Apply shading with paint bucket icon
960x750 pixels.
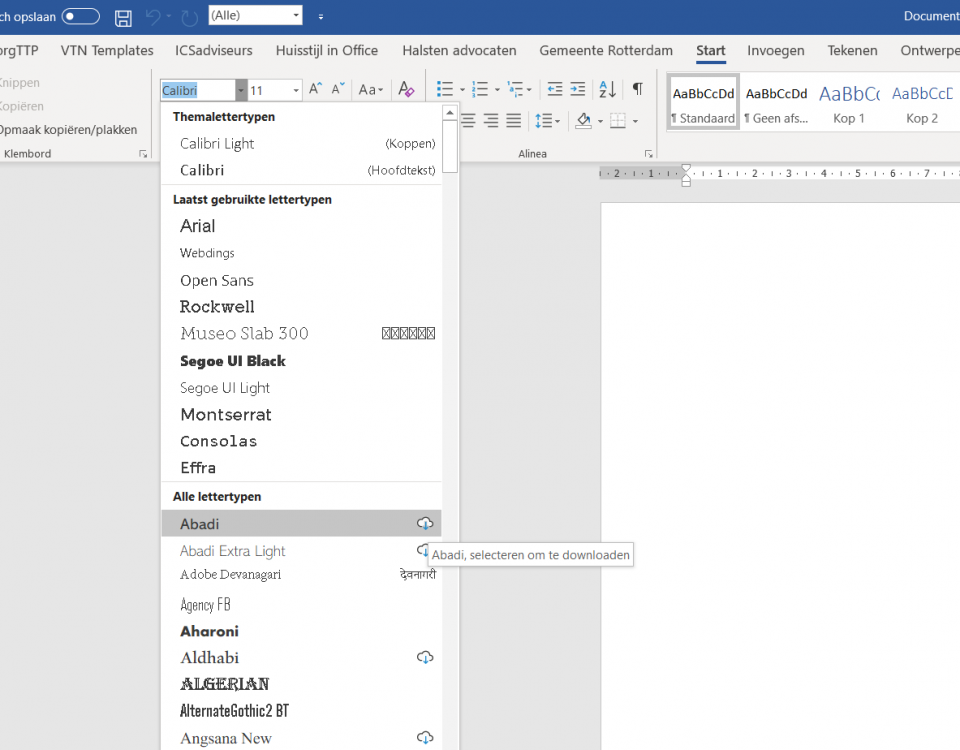(x=583, y=121)
